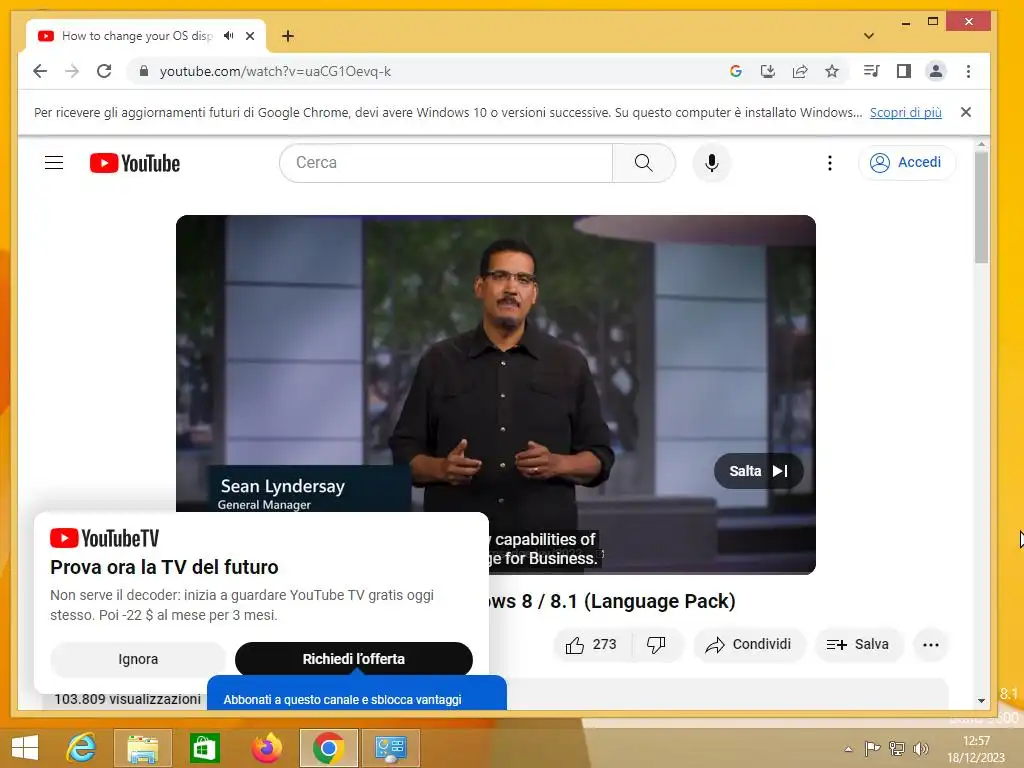Open Chrome three-dot menu

[x=968, y=71]
